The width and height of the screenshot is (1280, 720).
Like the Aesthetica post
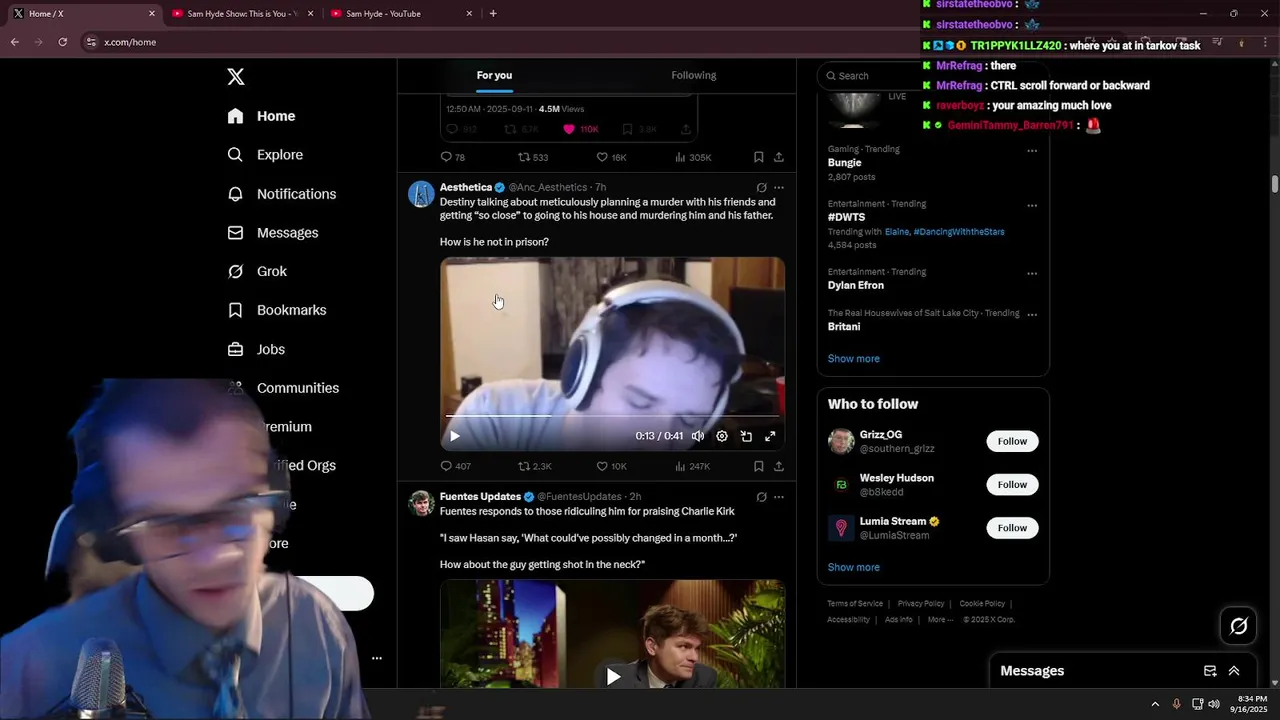tap(611, 466)
